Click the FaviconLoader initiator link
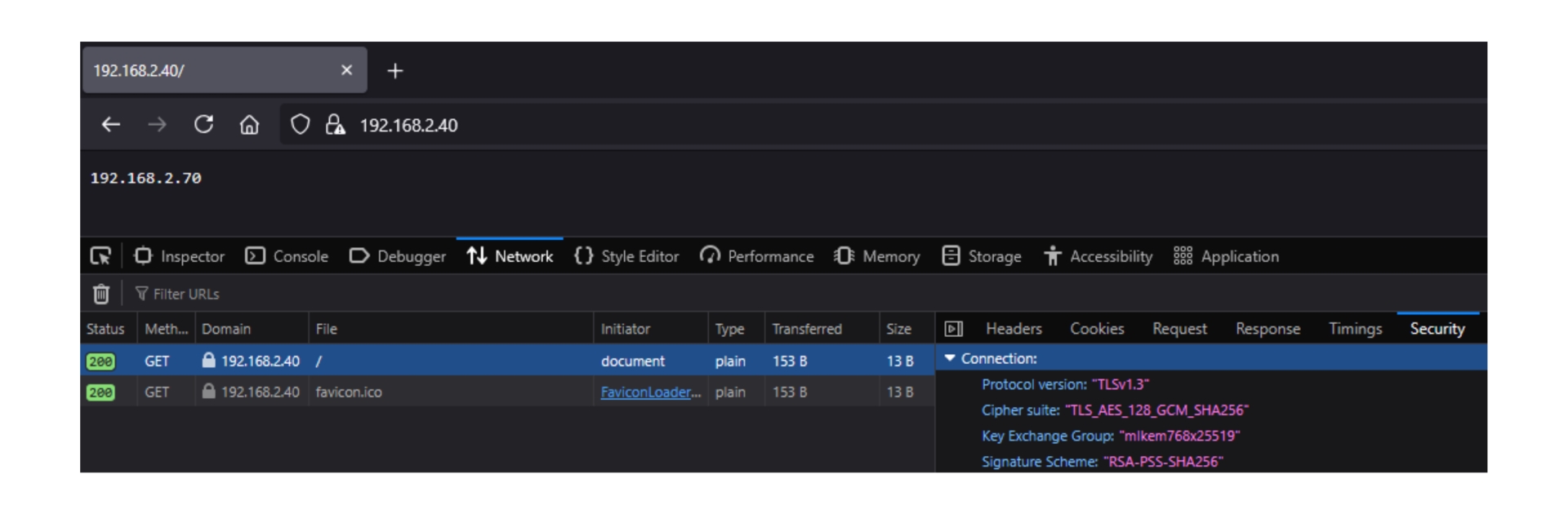The height and width of the screenshot is (514, 1568). [x=650, y=392]
